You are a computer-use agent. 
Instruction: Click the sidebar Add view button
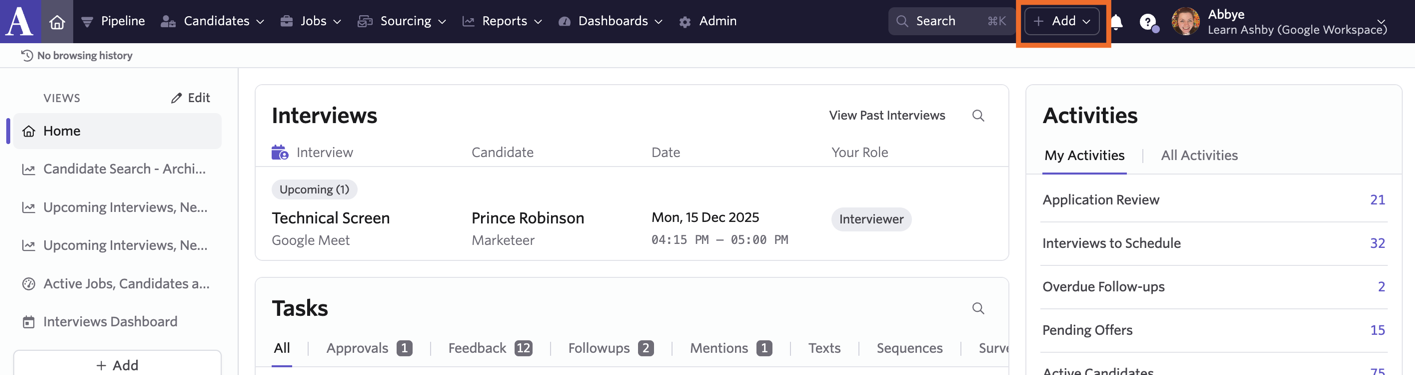pyautogui.click(x=117, y=366)
